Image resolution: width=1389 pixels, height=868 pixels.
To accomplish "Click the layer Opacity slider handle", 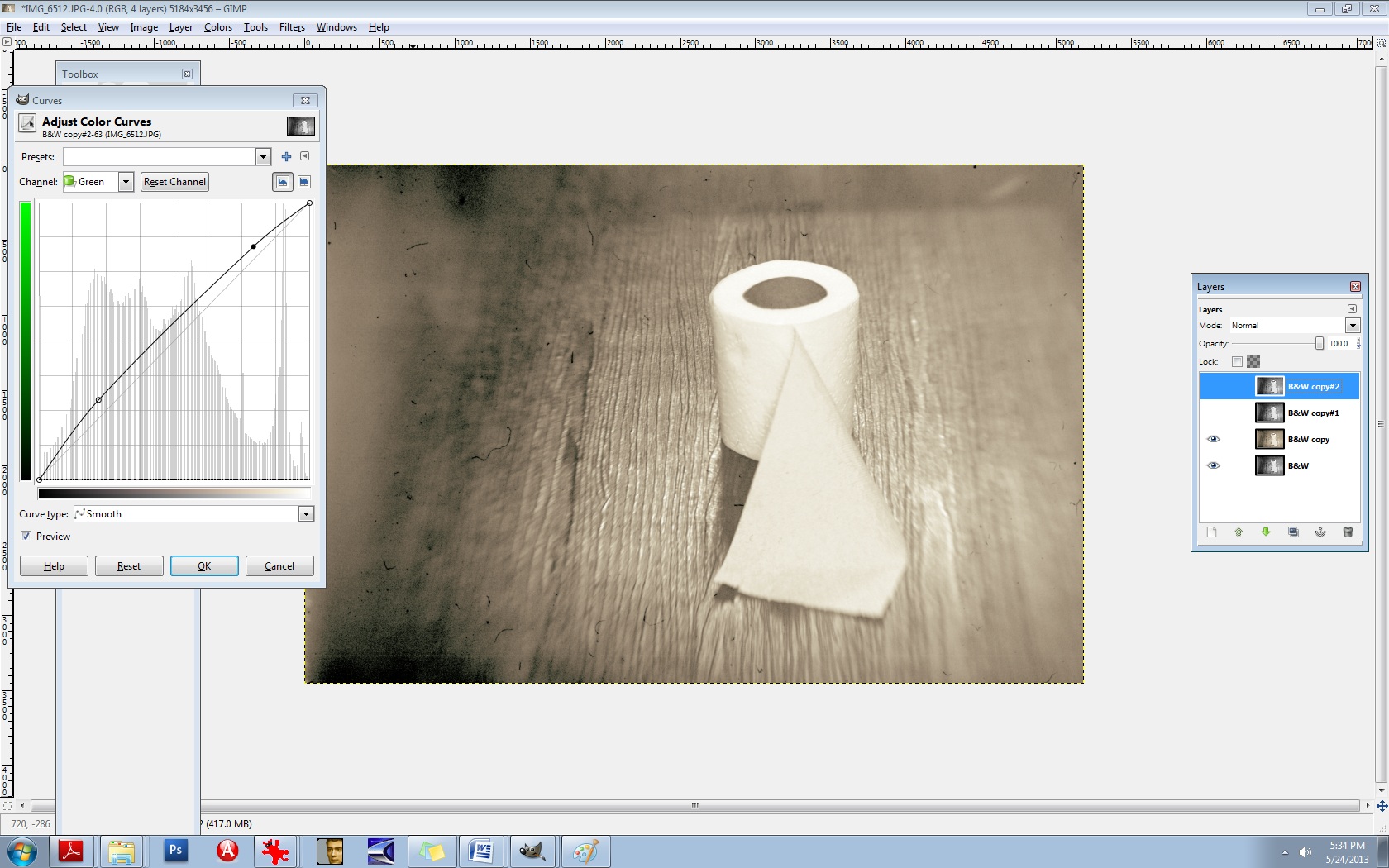I will tap(1319, 344).
